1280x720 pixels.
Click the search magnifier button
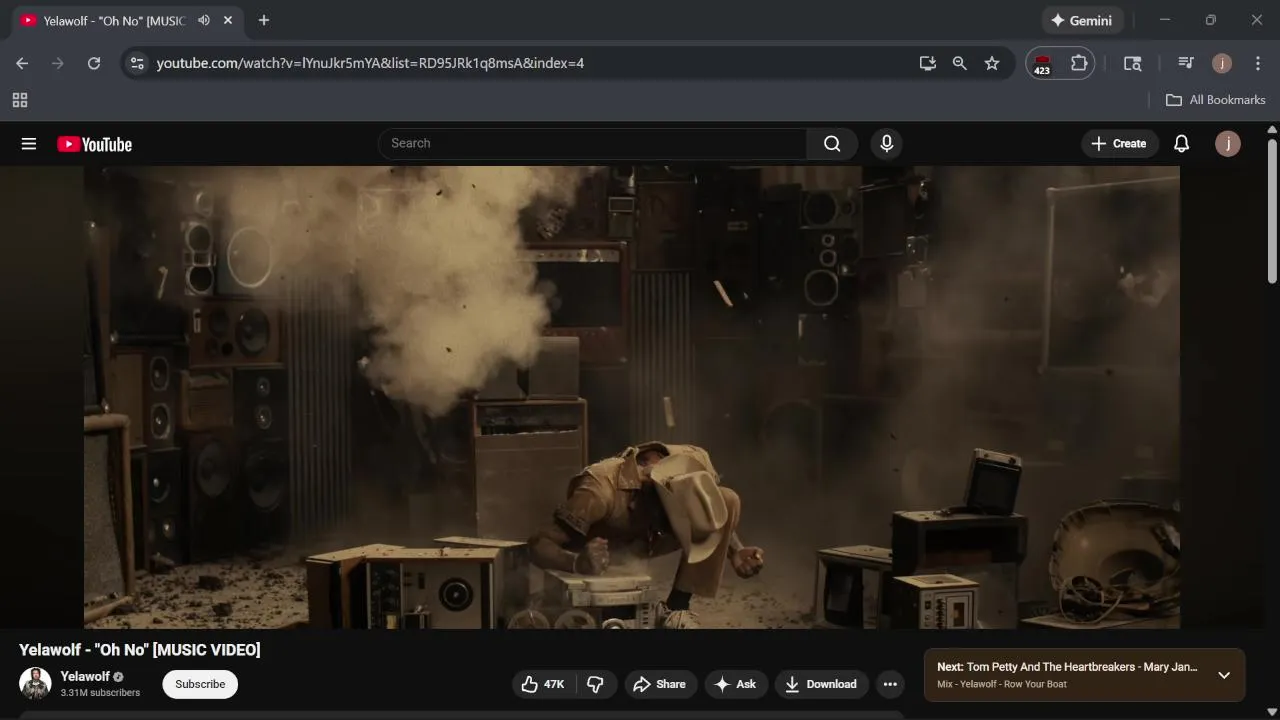(x=832, y=144)
